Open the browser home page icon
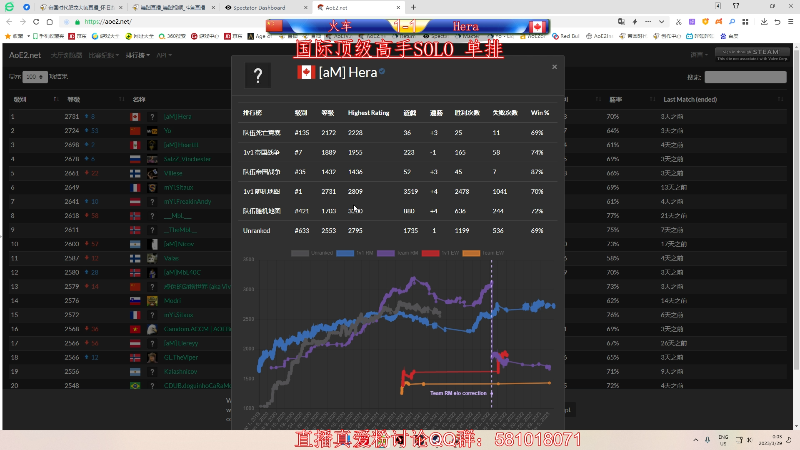The height and width of the screenshot is (450, 800). [49, 22]
